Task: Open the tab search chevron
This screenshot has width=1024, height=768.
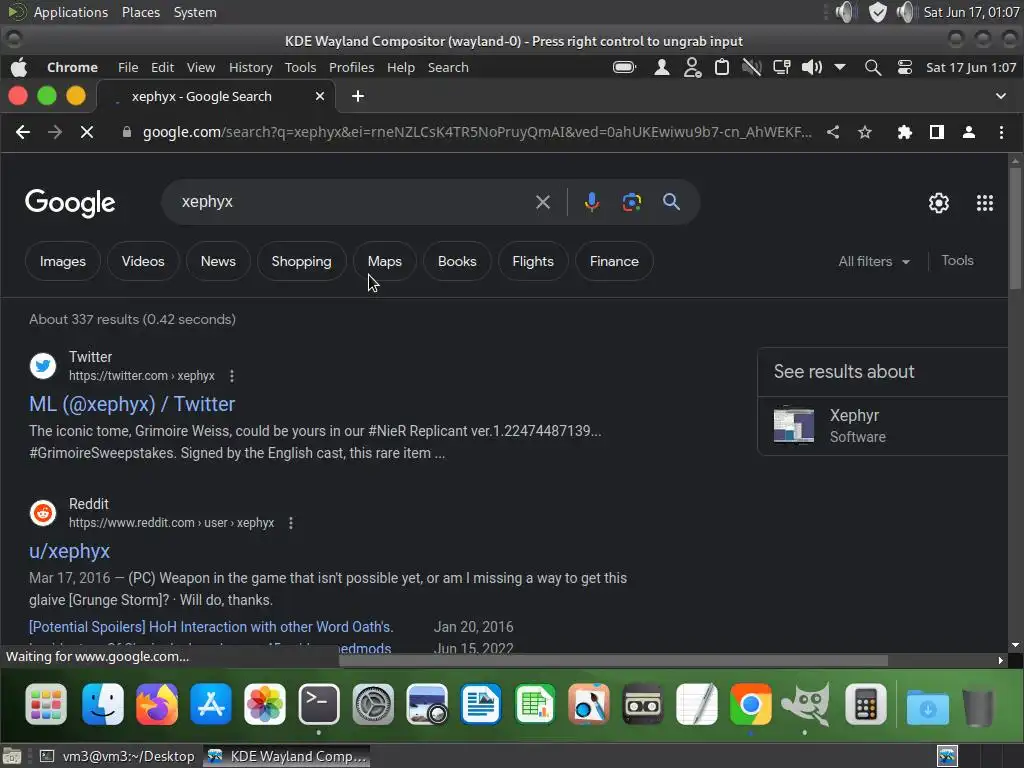Action: tap(1000, 96)
